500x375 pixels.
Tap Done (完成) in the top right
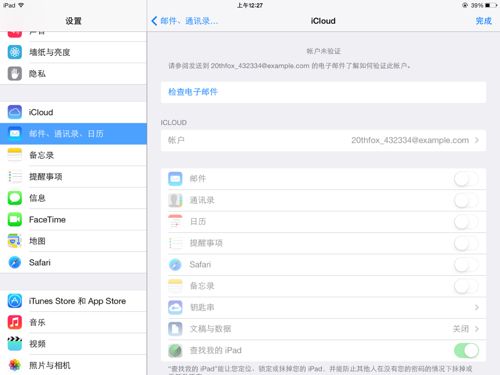(x=484, y=21)
